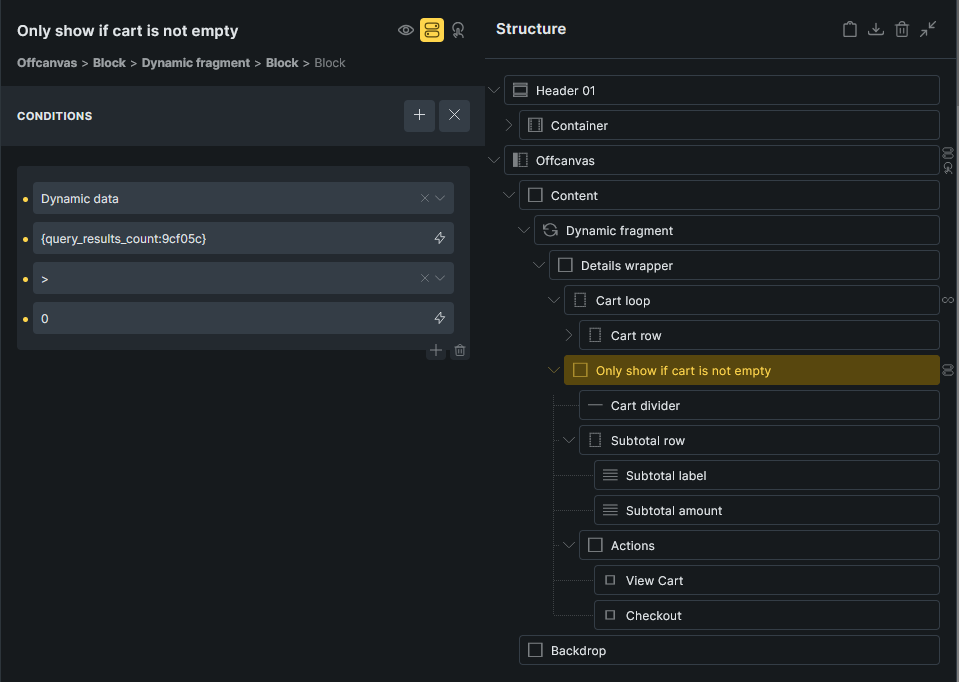Paste with the clipboard icon in Structure header
The height and width of the screenshot is (682, 959).
[850, 29]
